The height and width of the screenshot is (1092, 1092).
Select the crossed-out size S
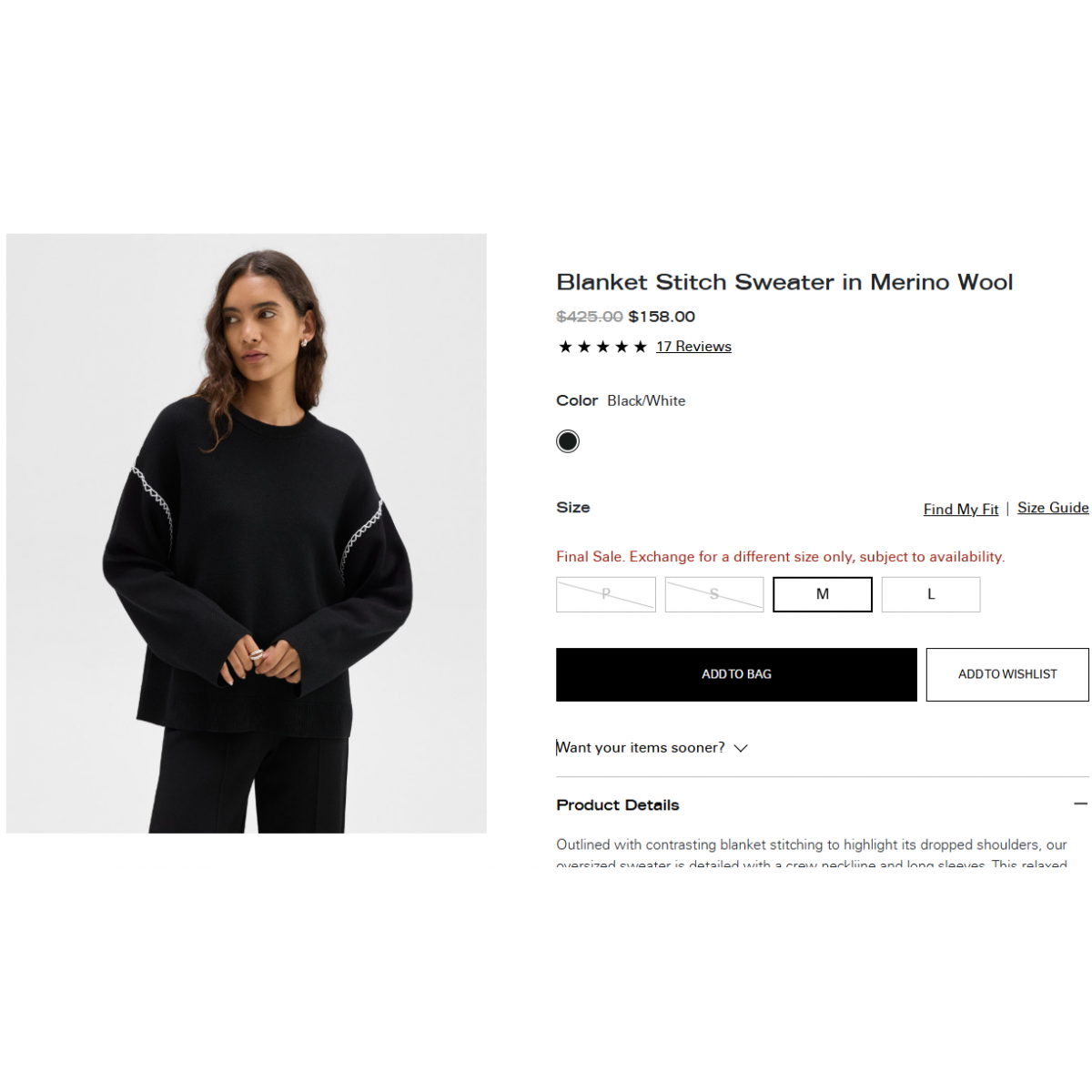(x=714, y=594)
